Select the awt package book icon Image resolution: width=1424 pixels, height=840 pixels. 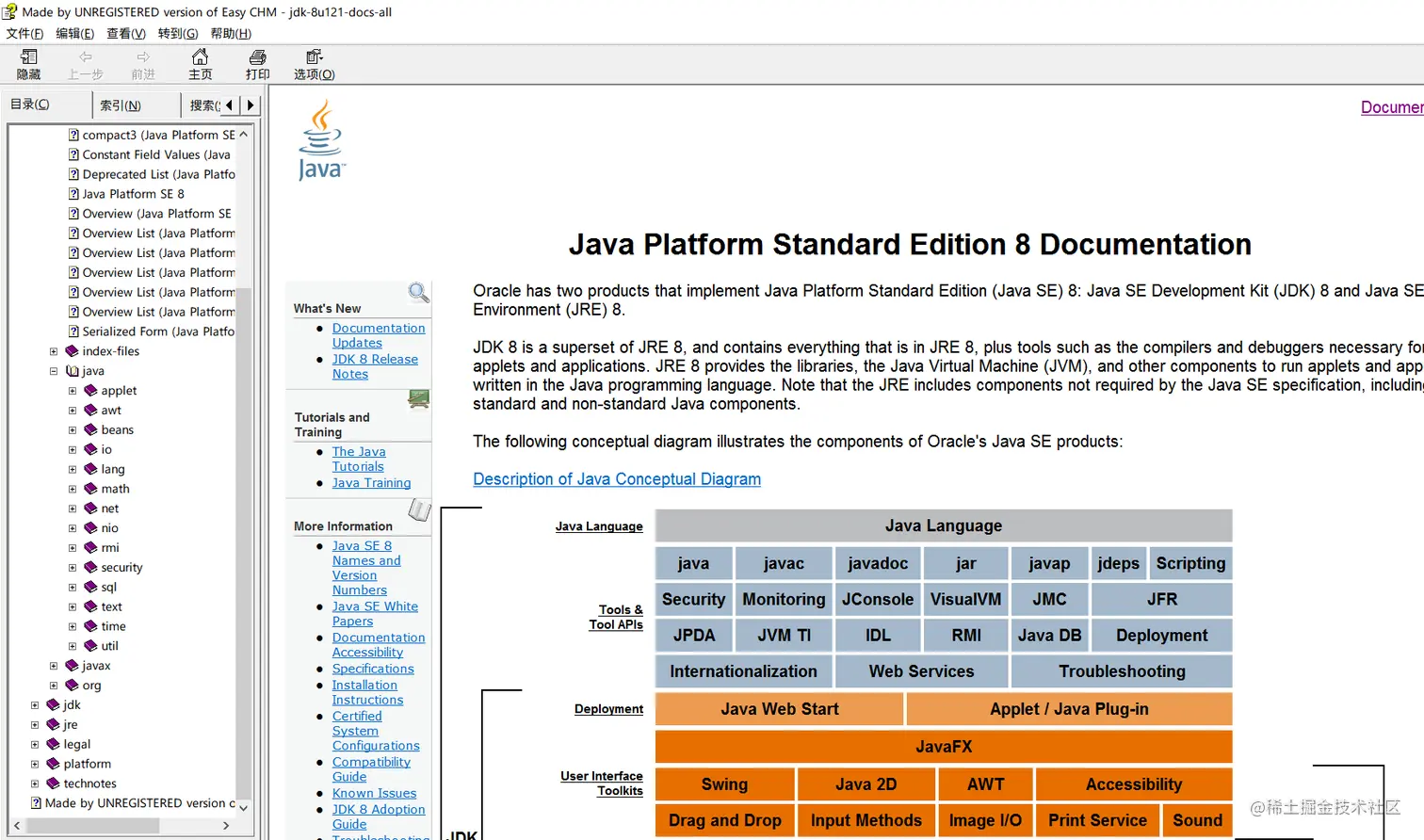tap(90, 410)
